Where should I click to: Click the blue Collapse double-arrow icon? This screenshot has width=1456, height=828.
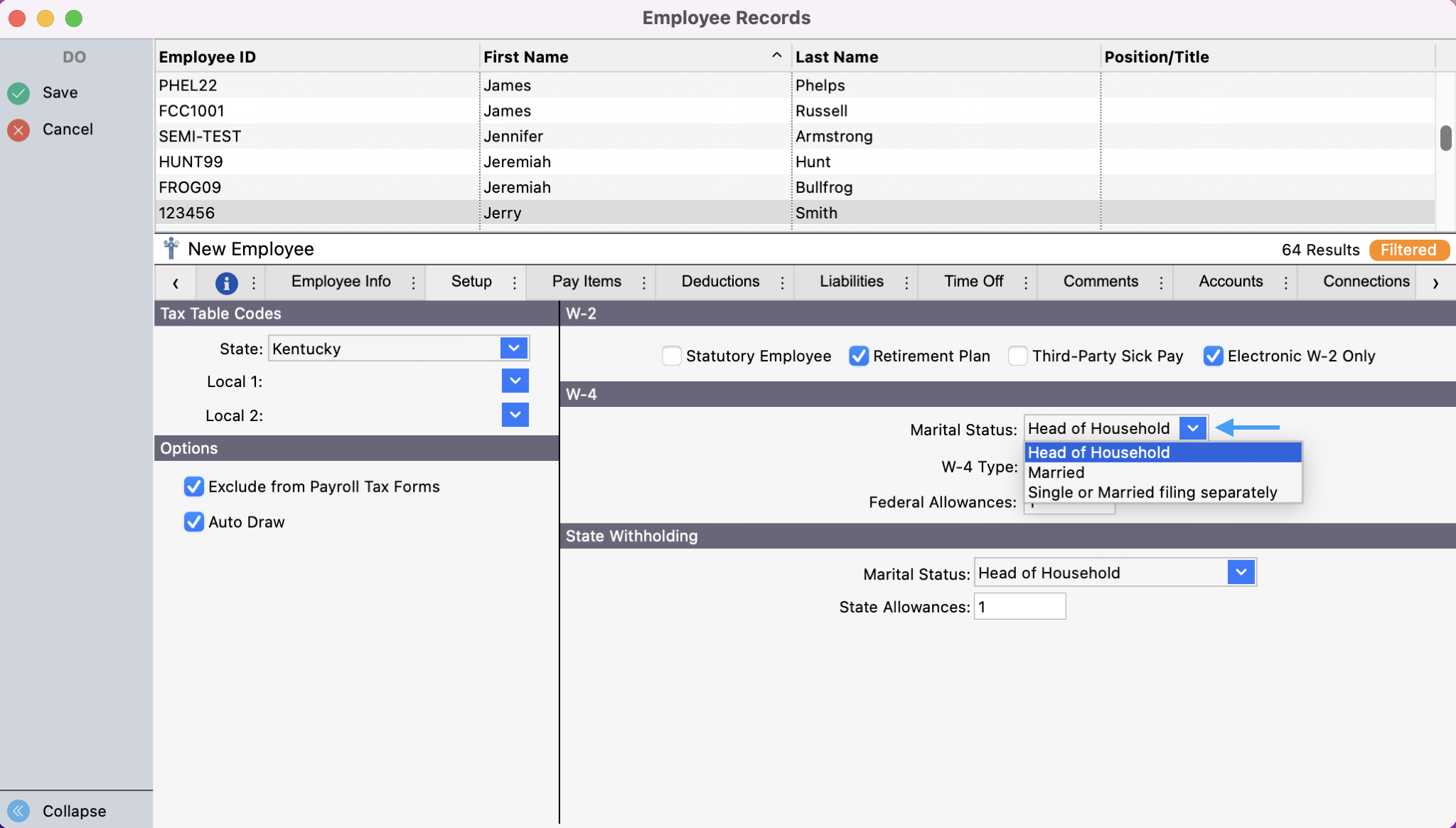pyautogui.click(x=18, y=811)
